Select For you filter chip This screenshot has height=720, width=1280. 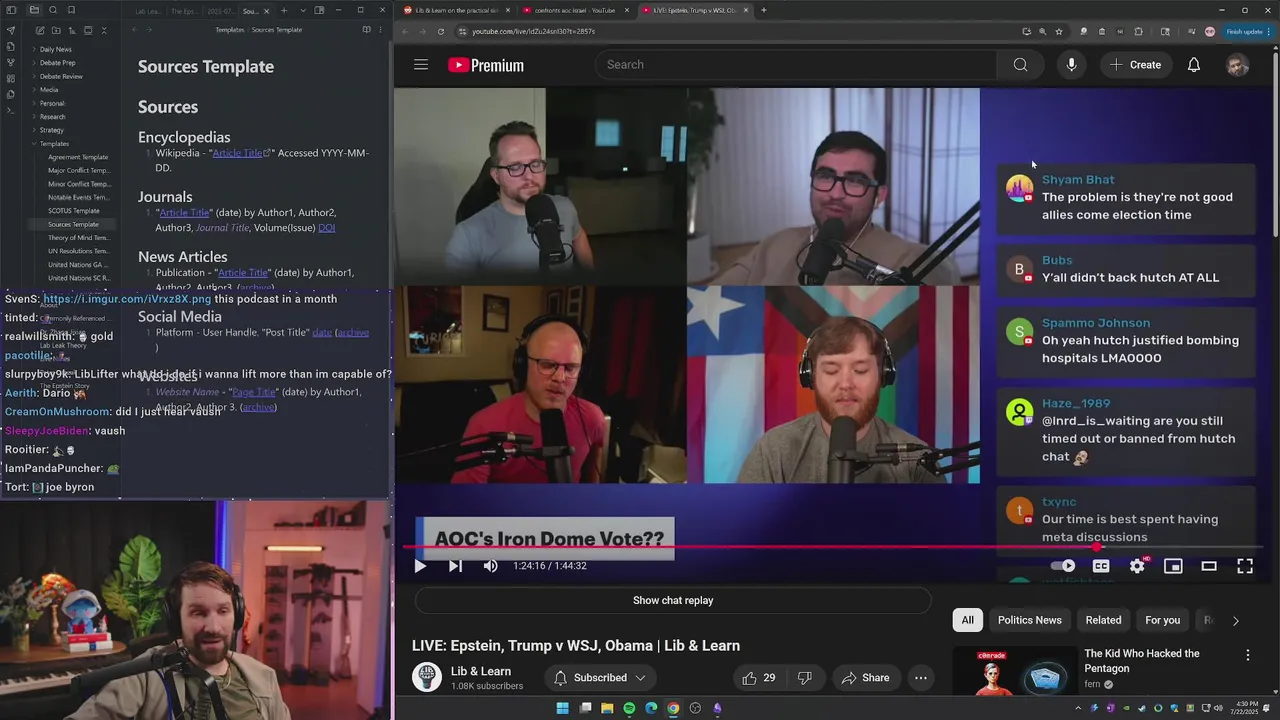pos(1162,620)
